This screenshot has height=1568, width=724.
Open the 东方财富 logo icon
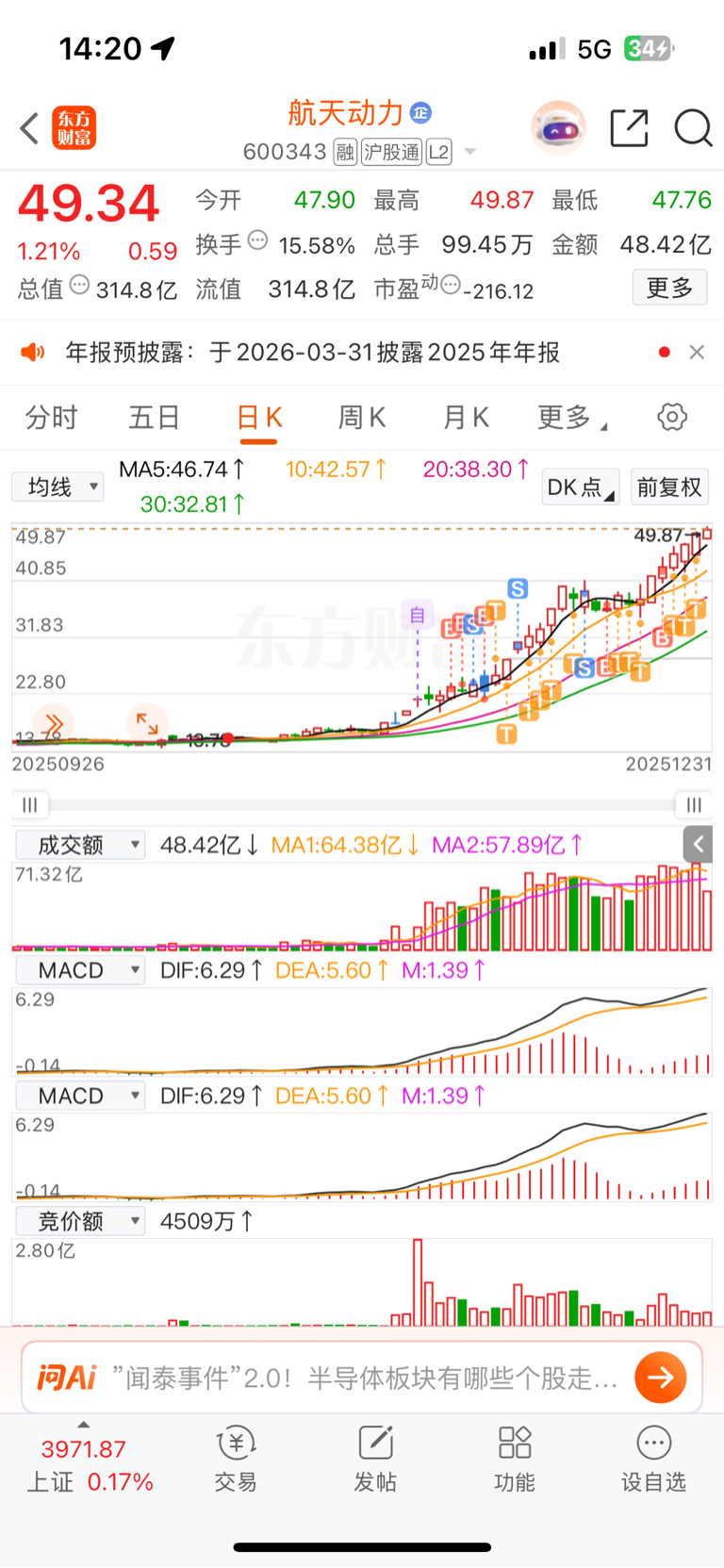(74, 128)
